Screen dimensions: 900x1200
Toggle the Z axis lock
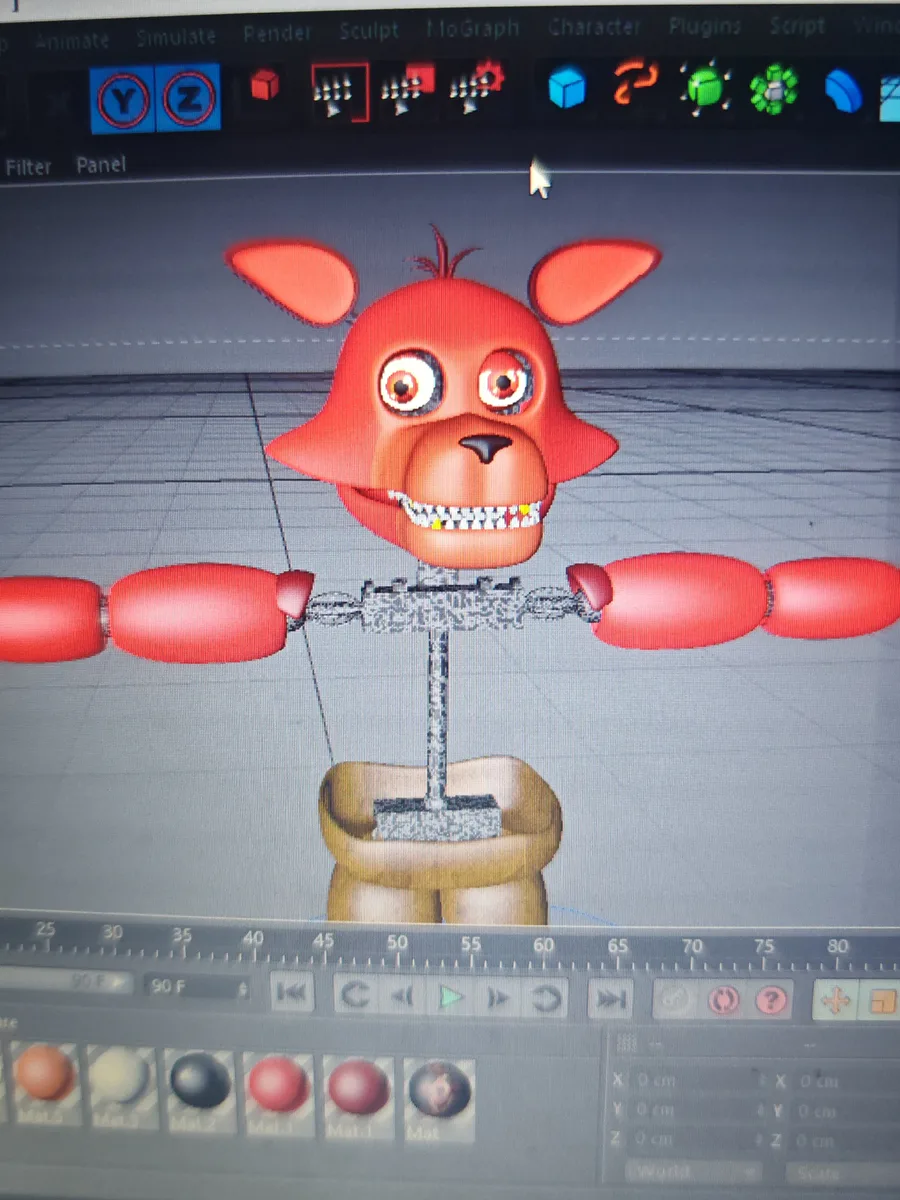(188, 99)
